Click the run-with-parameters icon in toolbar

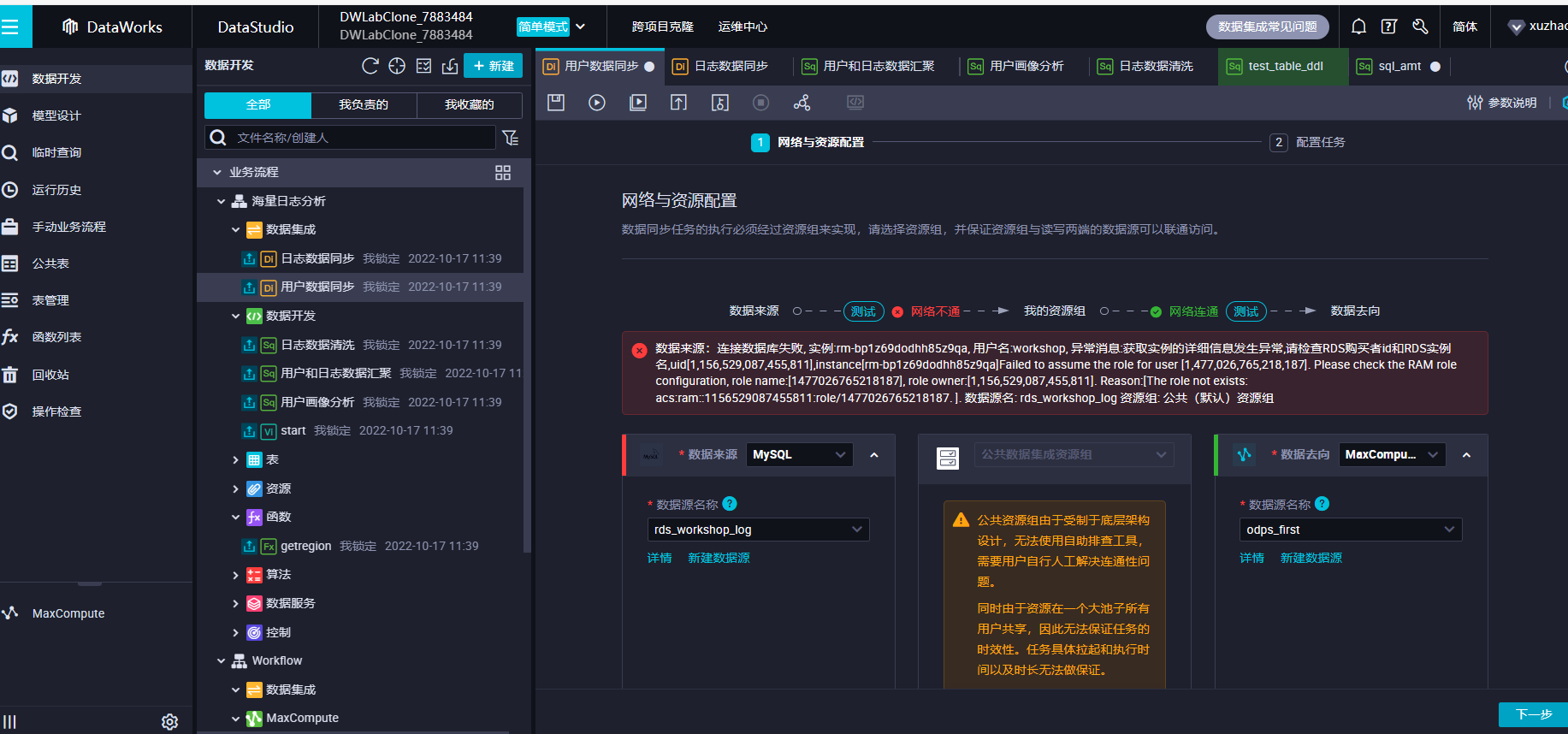(x=638, y=103)
